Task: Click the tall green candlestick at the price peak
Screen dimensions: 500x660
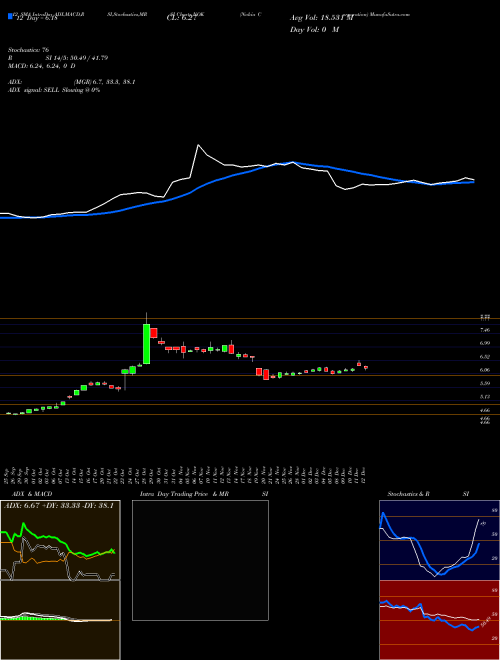Action: [146, 343]
